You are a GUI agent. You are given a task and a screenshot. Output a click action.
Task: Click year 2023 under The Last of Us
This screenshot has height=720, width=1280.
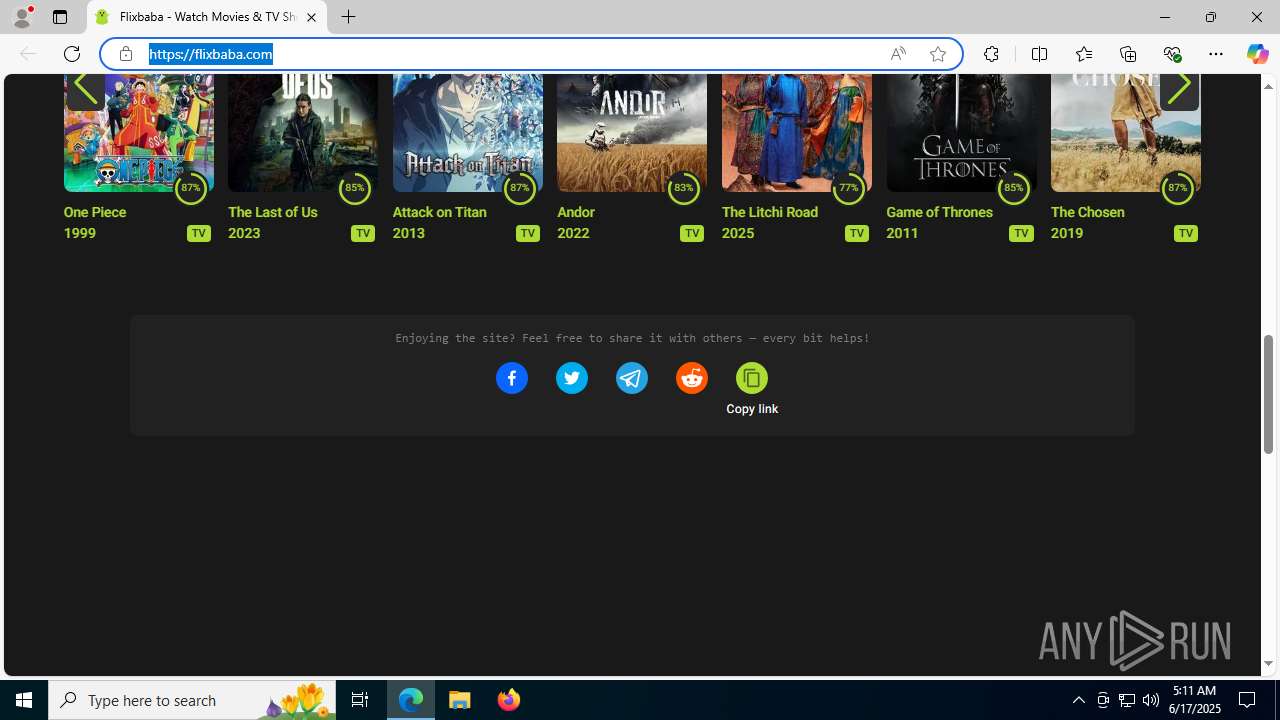[x=244, y=233]
